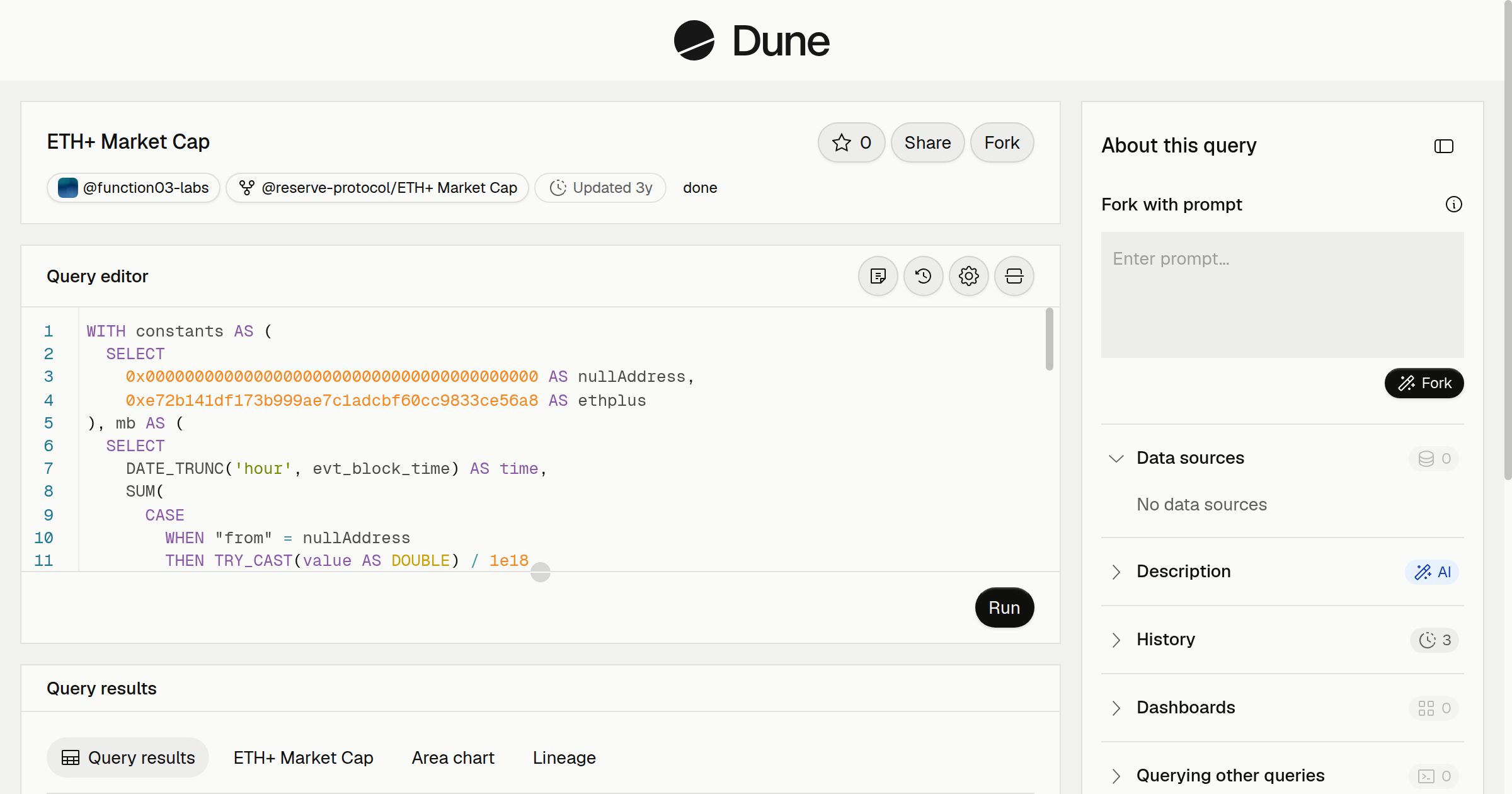Click the query editor vertical scrollbar
Image resolution: width=1512 pixels, height=794 pixels.
click(1049, 339)
